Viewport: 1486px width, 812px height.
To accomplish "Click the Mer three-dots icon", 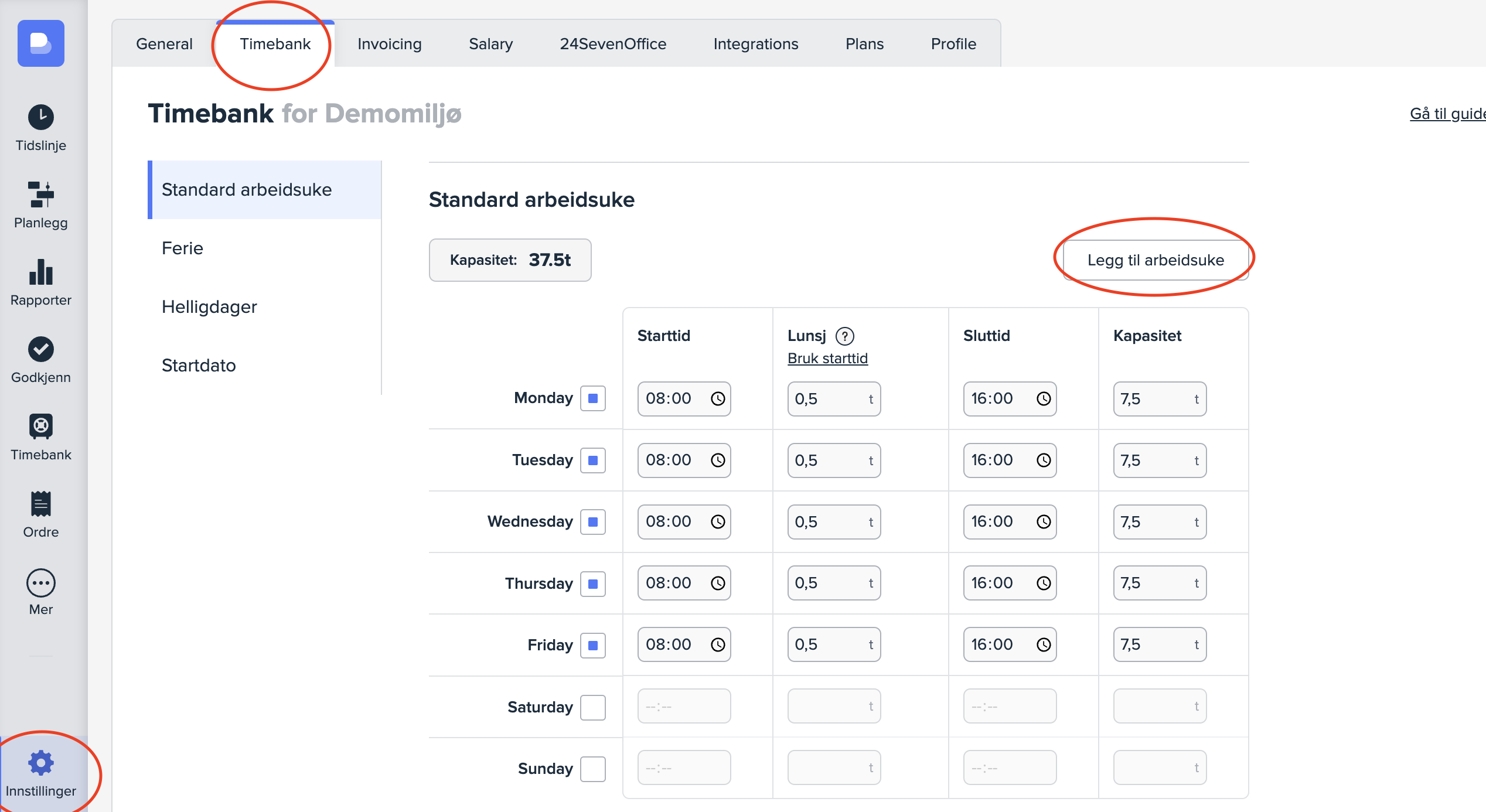I will point(41,582).
